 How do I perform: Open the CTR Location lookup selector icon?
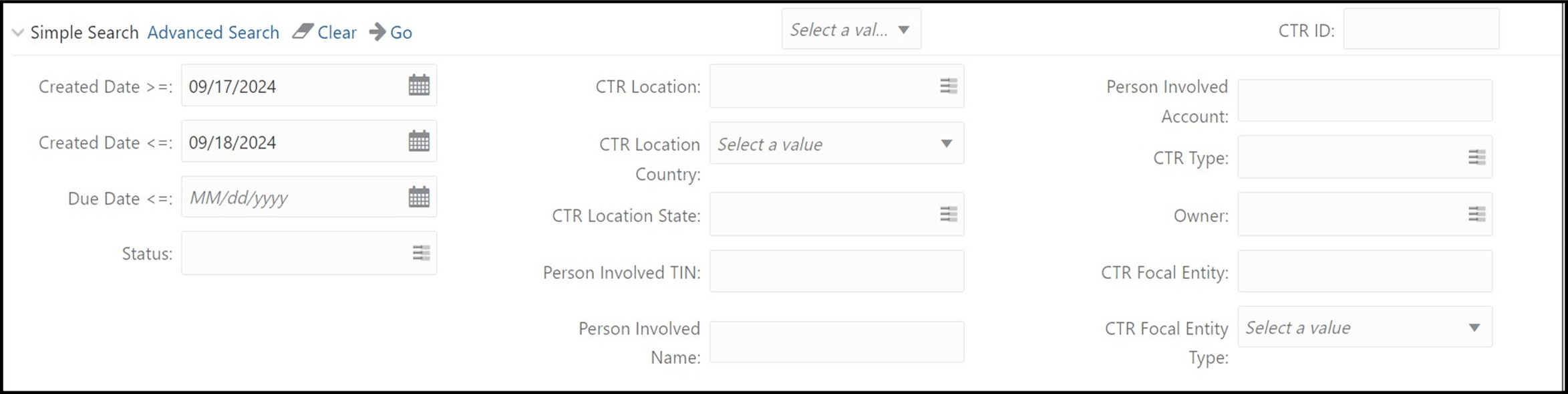pyautogui.click(x=948, y=86)
